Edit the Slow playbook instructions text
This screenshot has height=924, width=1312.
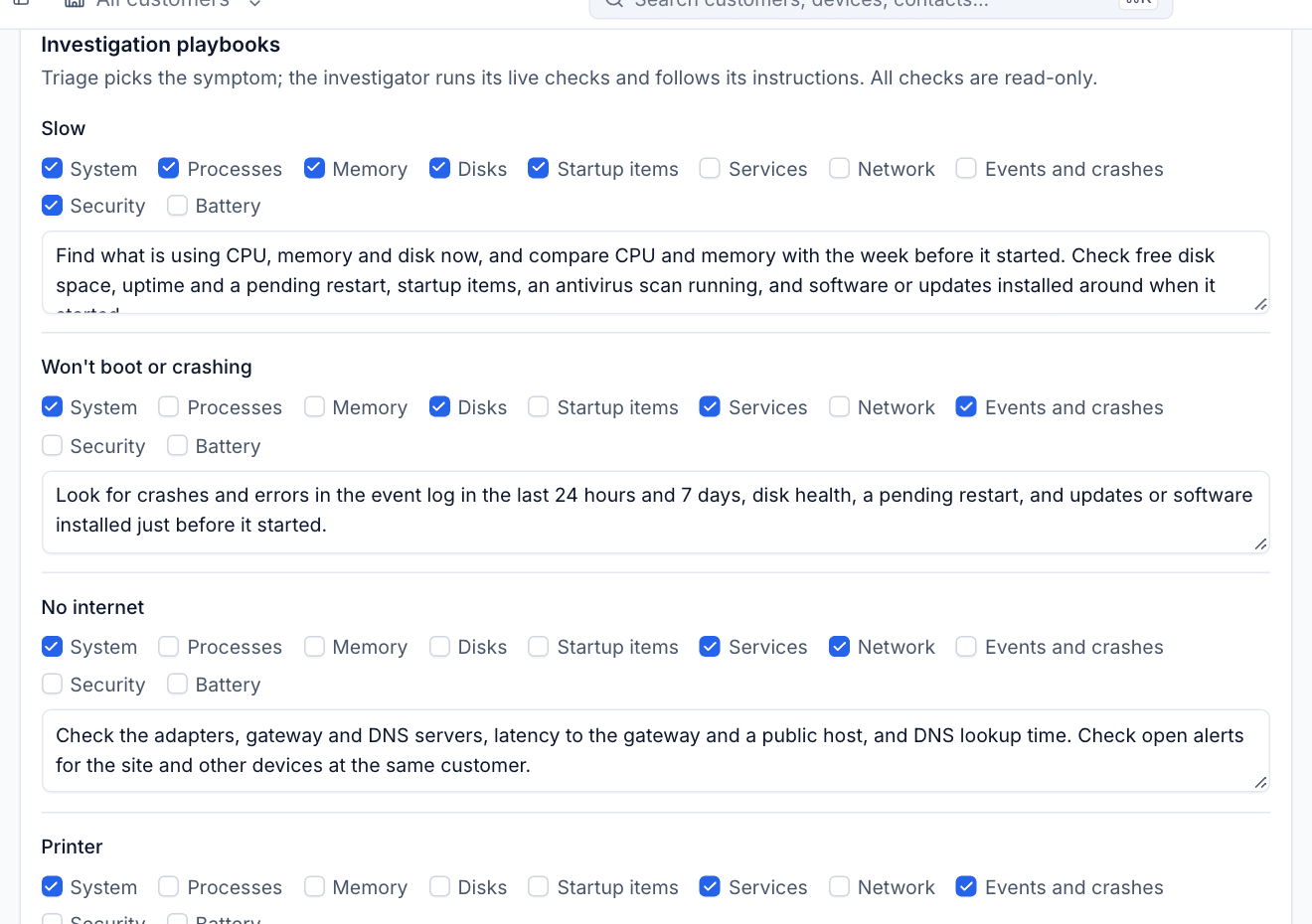[x=656, y=272]
